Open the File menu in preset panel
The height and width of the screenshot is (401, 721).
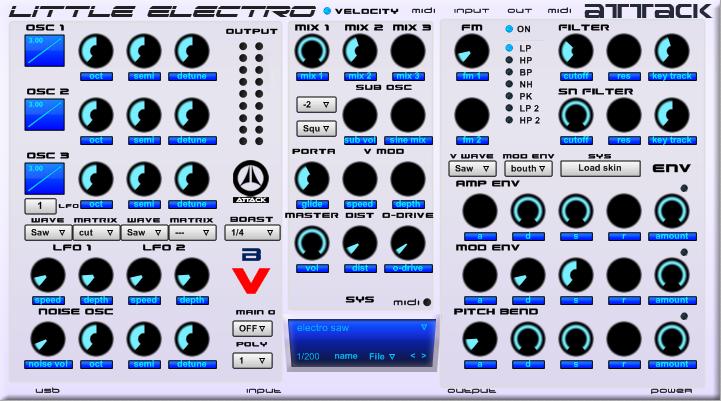tap(382, 356)
